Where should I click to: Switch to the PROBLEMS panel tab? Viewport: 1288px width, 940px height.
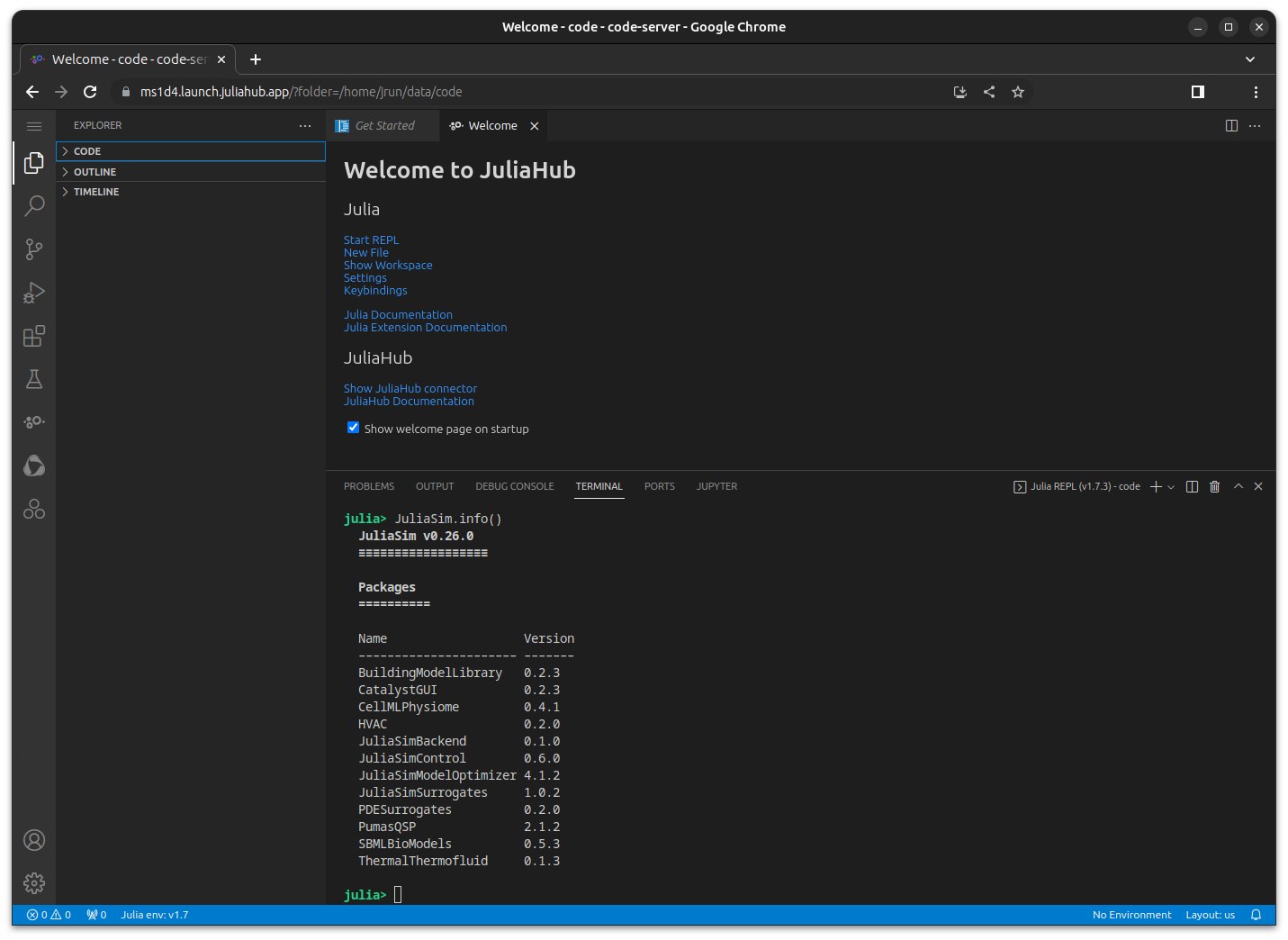click(369, 486)
